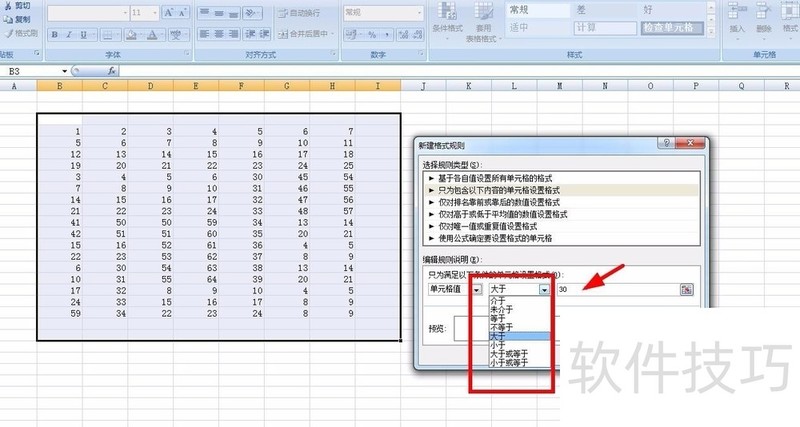Click the insert function fx icon

click(112, 71)
